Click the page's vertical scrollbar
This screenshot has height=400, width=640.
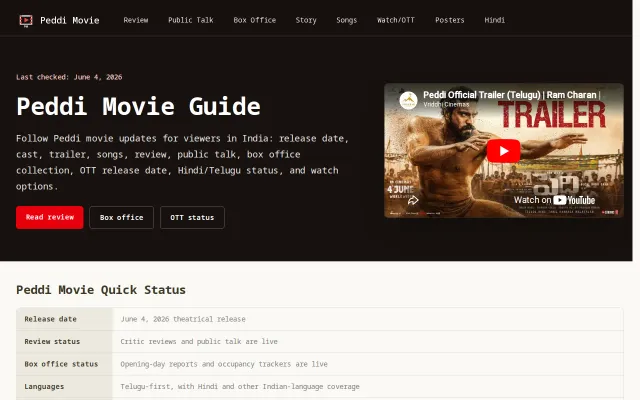(636, 200)
